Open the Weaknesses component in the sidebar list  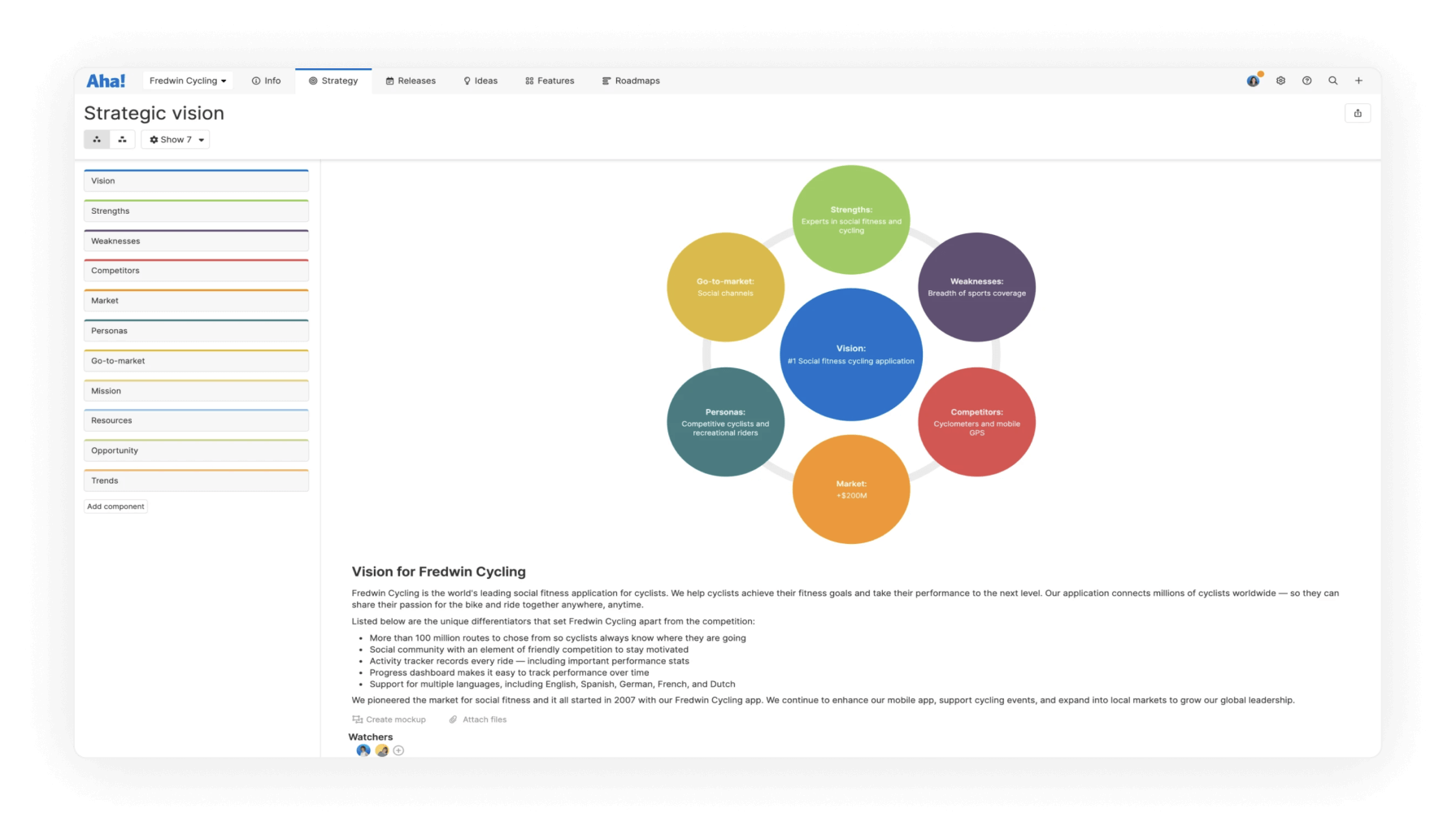click(x=196, y=241)
